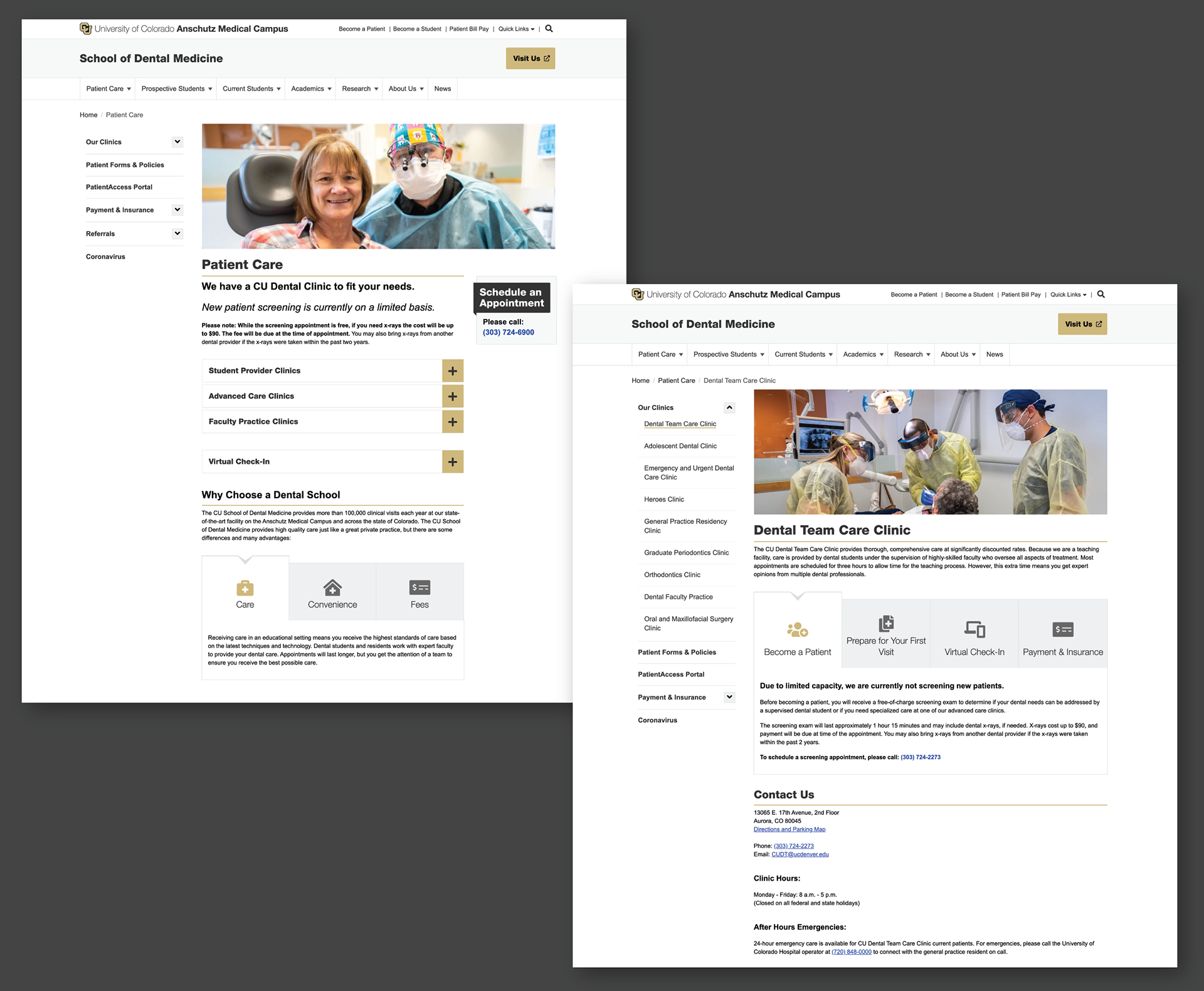Open Patient Forms & Policies in left sidebar
This screenshot has height=991, width=1204.
[125, 165]
